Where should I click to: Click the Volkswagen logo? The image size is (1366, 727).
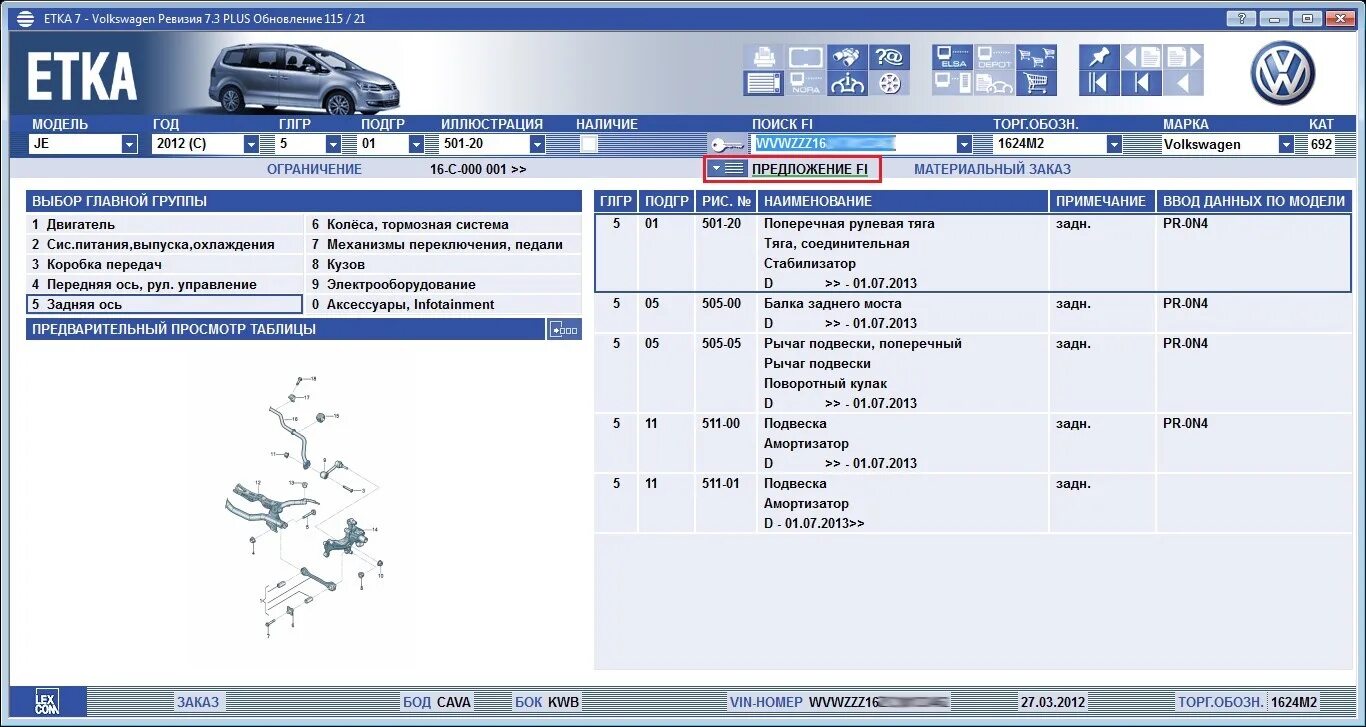pos(1283,72)
